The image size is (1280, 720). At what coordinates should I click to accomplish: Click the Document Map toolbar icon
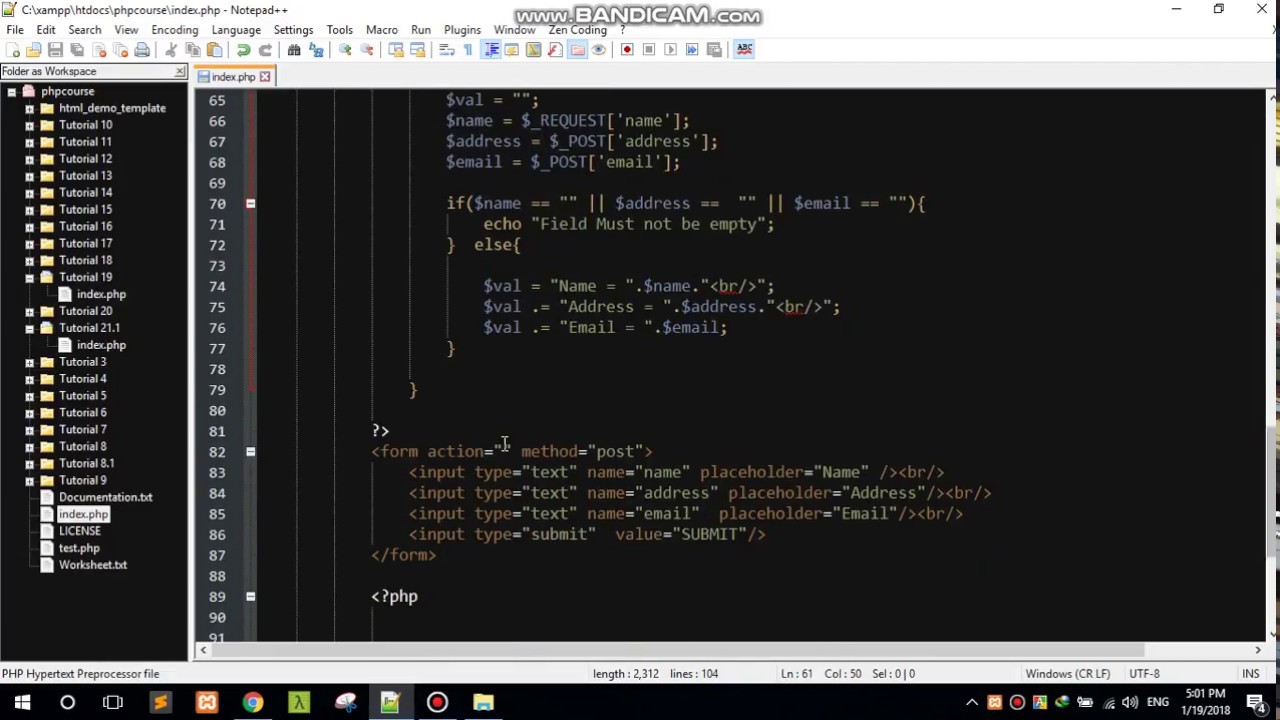[x=533, y=50]
